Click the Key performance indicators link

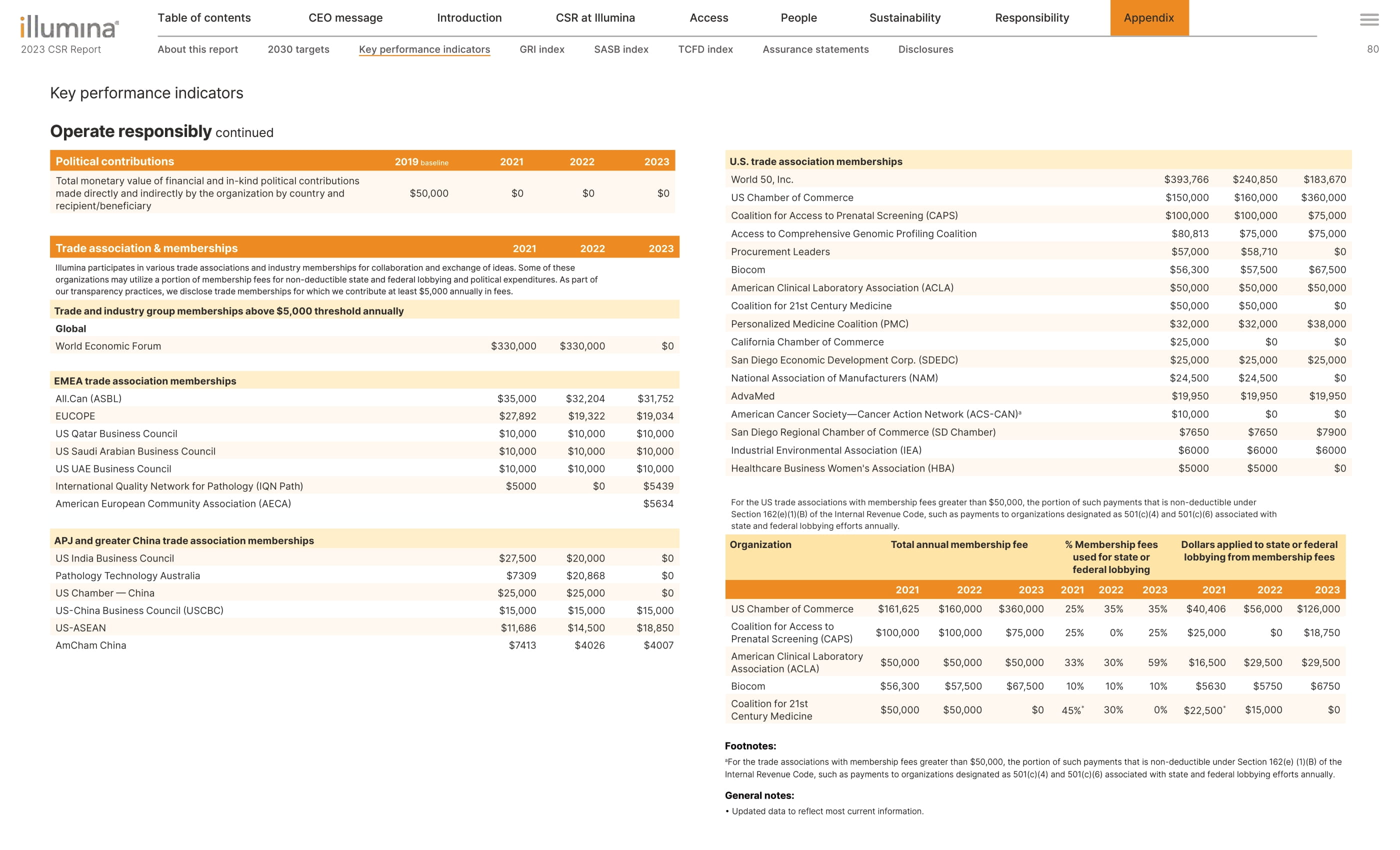[x=424, y=49]
